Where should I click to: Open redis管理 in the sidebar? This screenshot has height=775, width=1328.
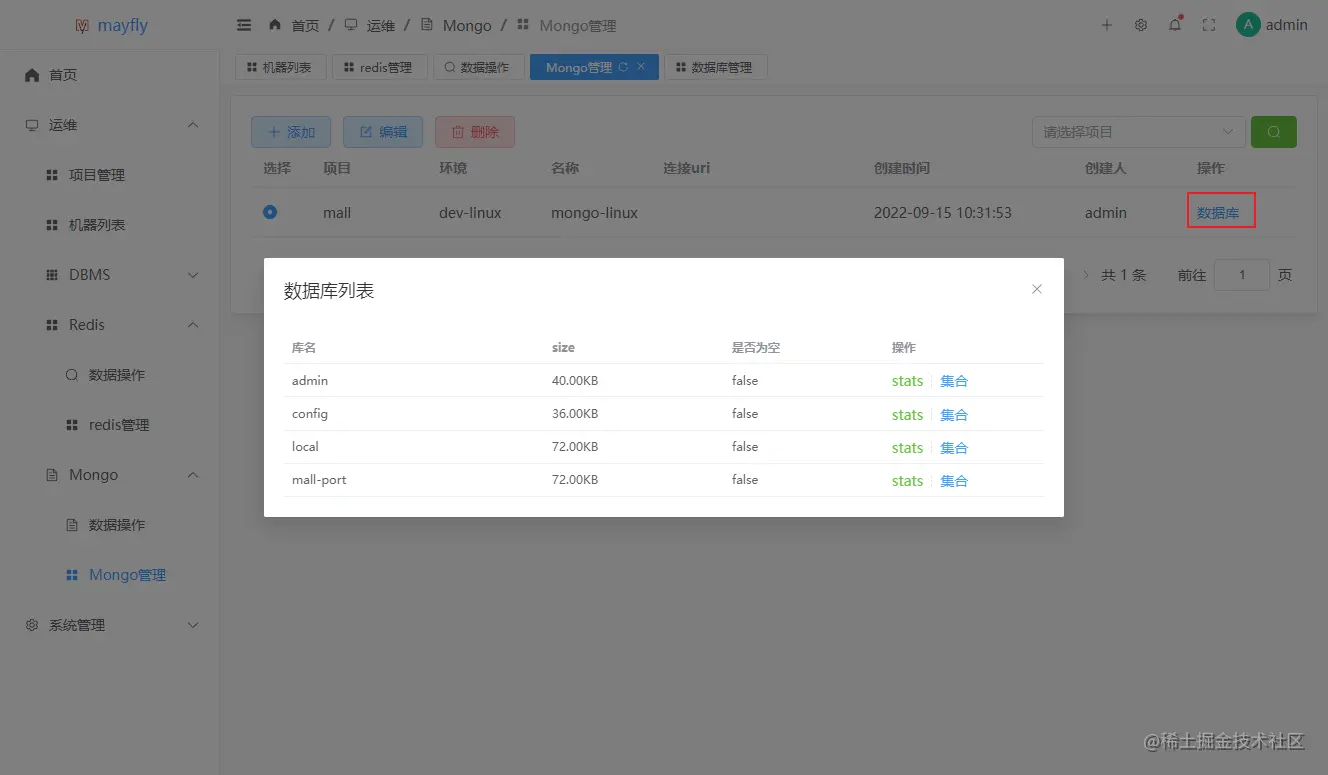[x=110, y=425]
